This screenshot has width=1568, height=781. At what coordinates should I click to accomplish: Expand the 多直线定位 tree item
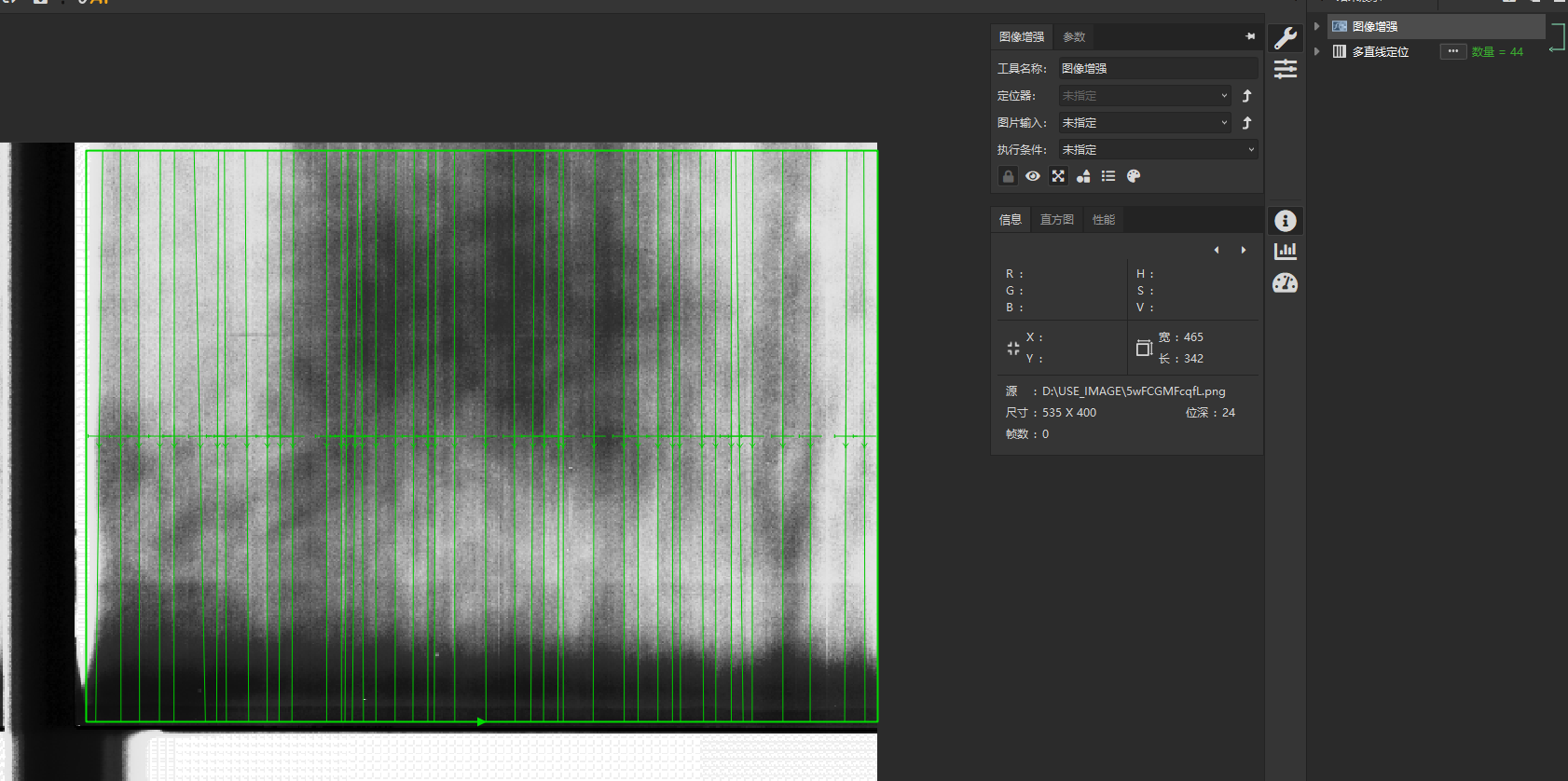1317,51
